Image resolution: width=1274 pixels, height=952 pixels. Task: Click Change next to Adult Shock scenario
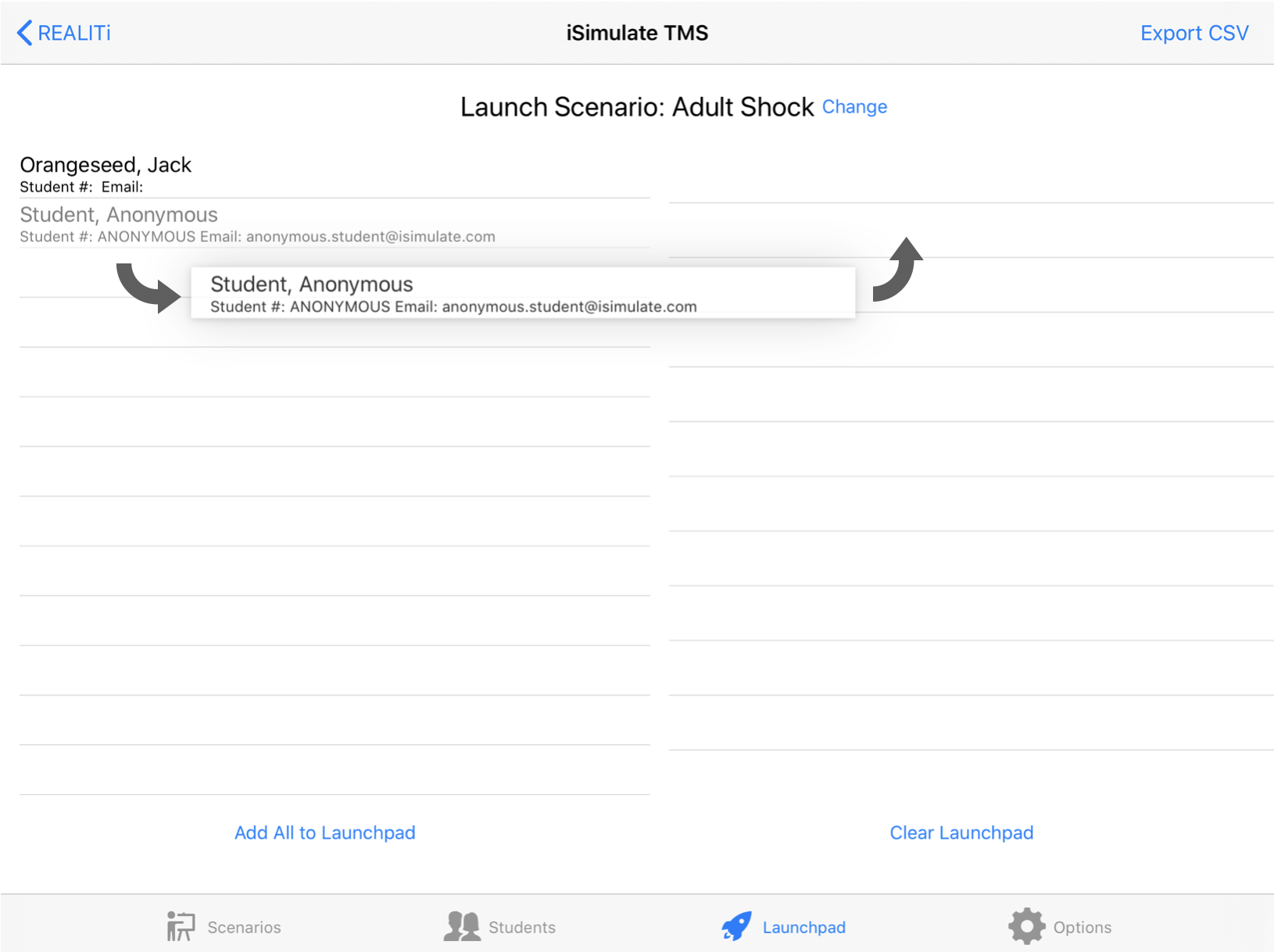tap(854, 107)
